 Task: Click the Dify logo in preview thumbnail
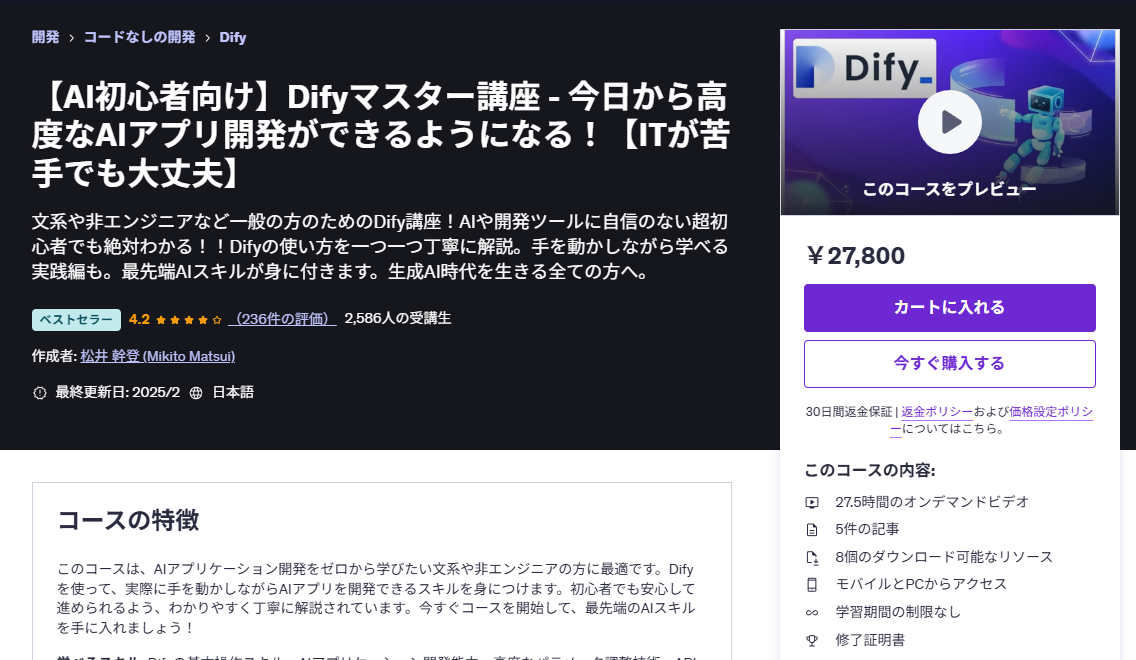865,68
